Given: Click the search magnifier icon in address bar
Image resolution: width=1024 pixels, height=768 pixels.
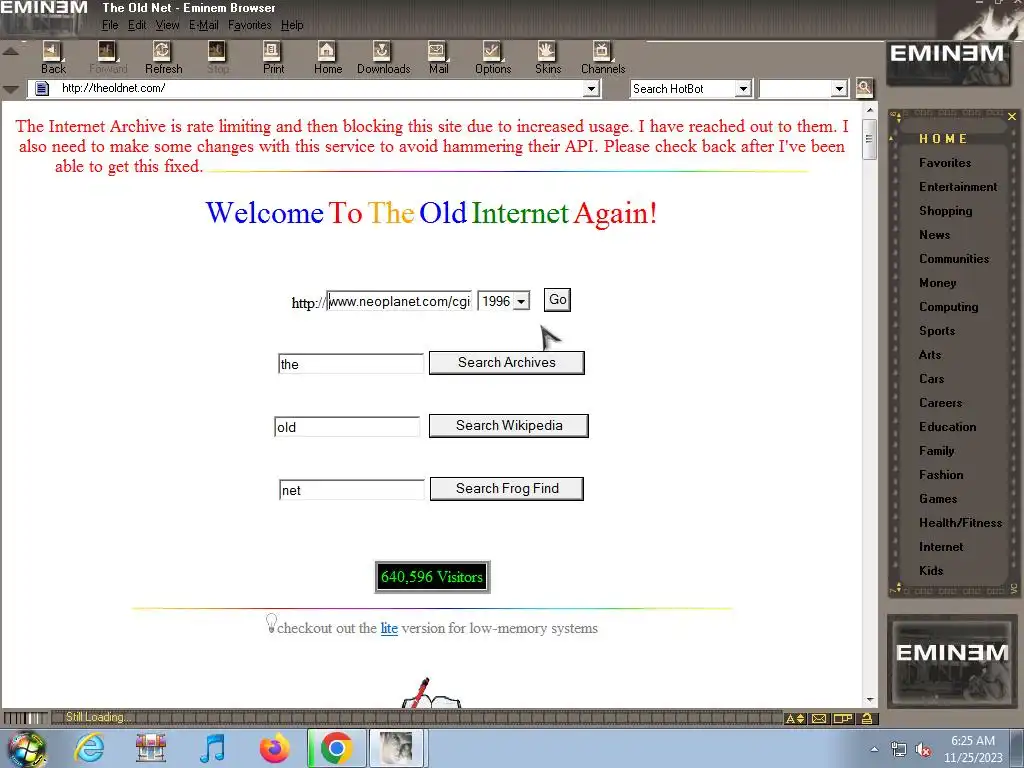Looking at the screenshot, I should [864, 88].
